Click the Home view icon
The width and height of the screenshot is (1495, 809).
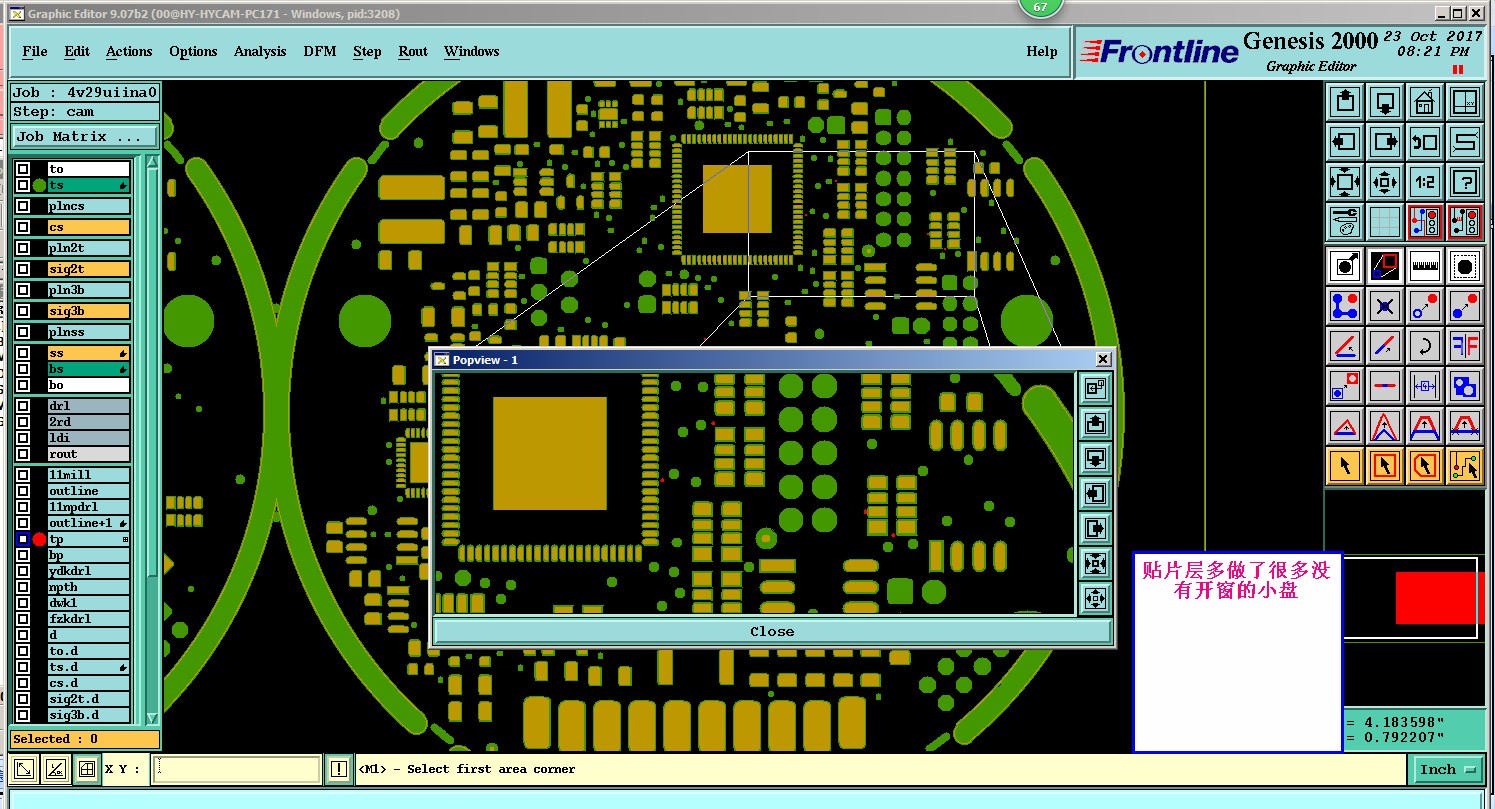pyautogui.click(x=1425, y=101)
